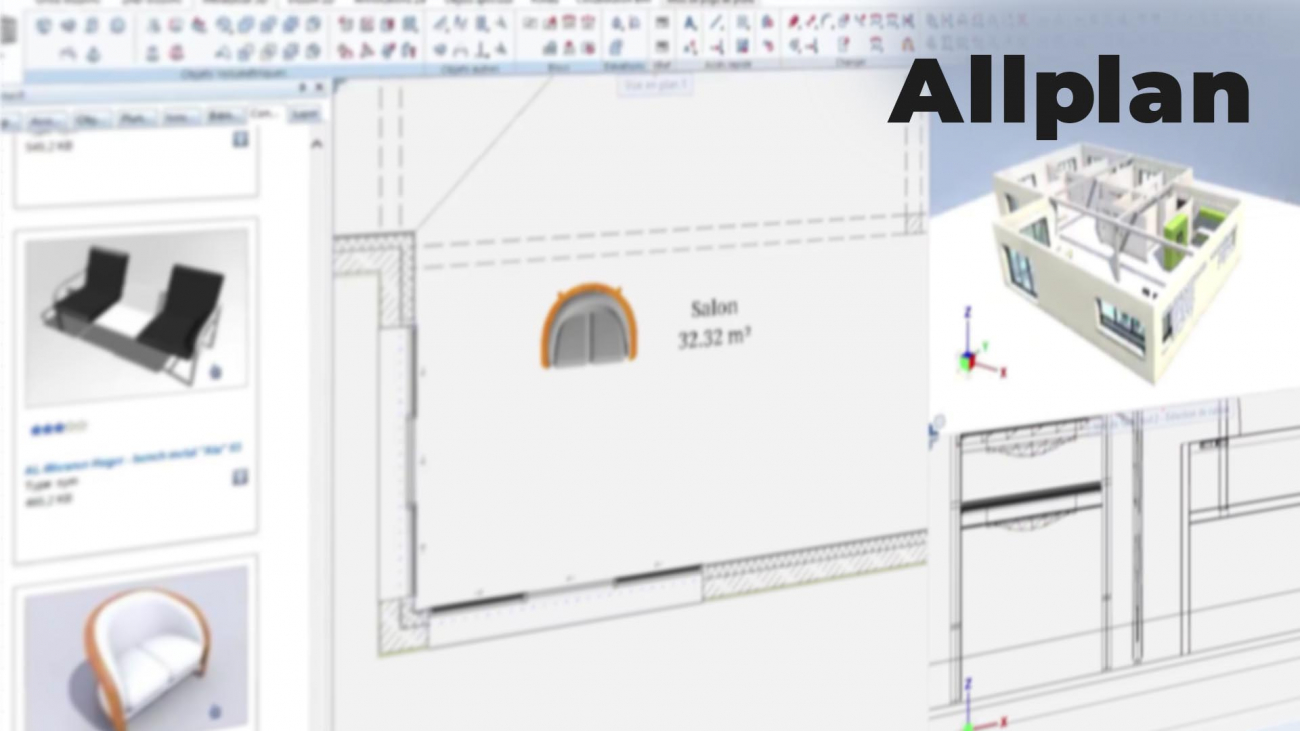
Task: Select the sofa symbol in Salon room
Action: coord(590,325)
